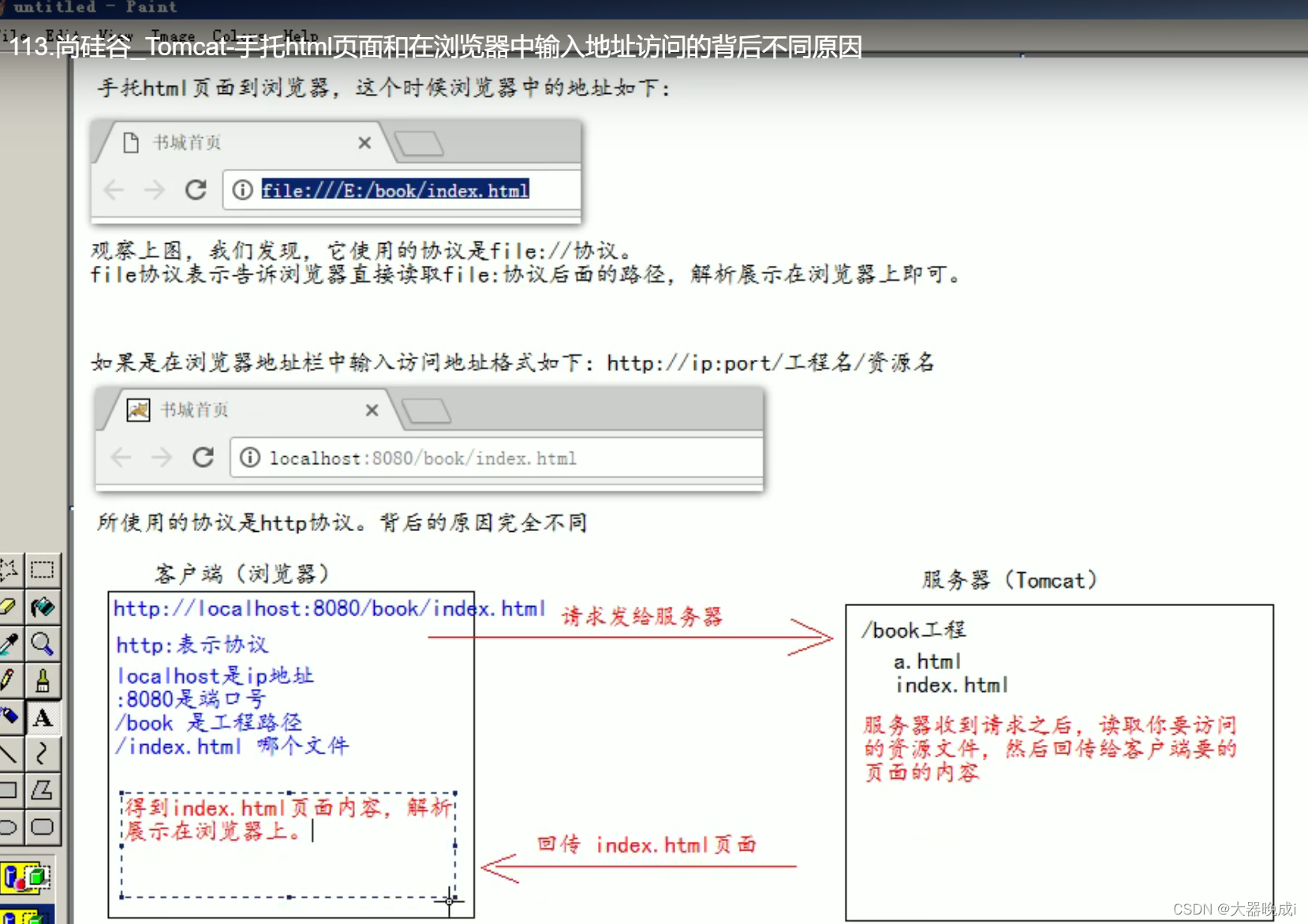
Task: Click the close X on the second 书城首页 tab
Action: pos(372,410)
